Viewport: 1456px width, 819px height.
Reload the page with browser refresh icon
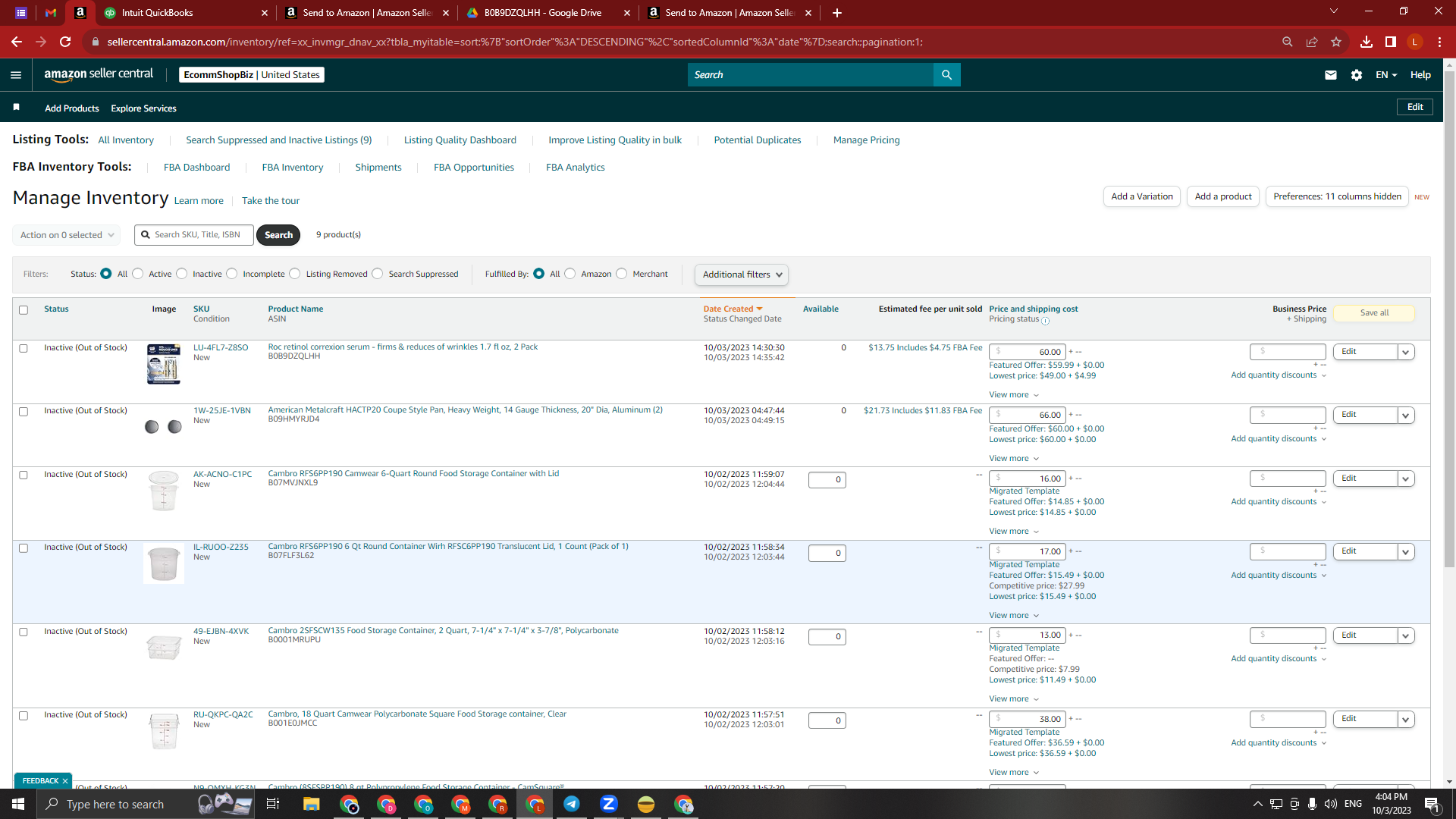coord(66,42)
